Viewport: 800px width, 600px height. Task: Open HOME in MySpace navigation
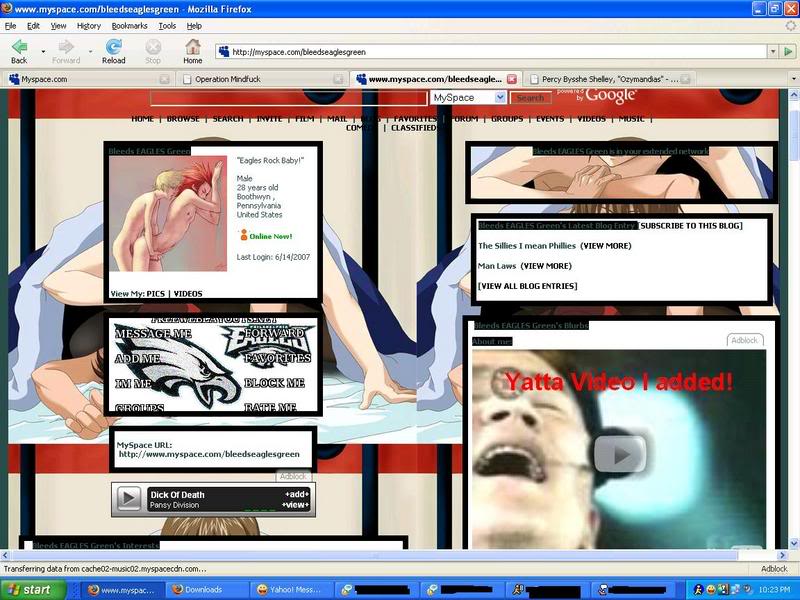click(x=142, y=119)
